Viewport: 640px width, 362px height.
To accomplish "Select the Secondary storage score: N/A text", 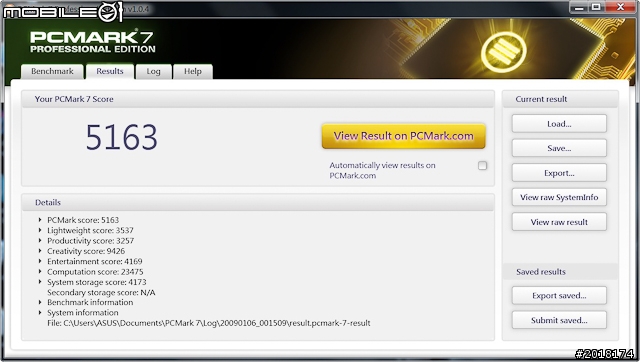I will [x=101, y=292].
